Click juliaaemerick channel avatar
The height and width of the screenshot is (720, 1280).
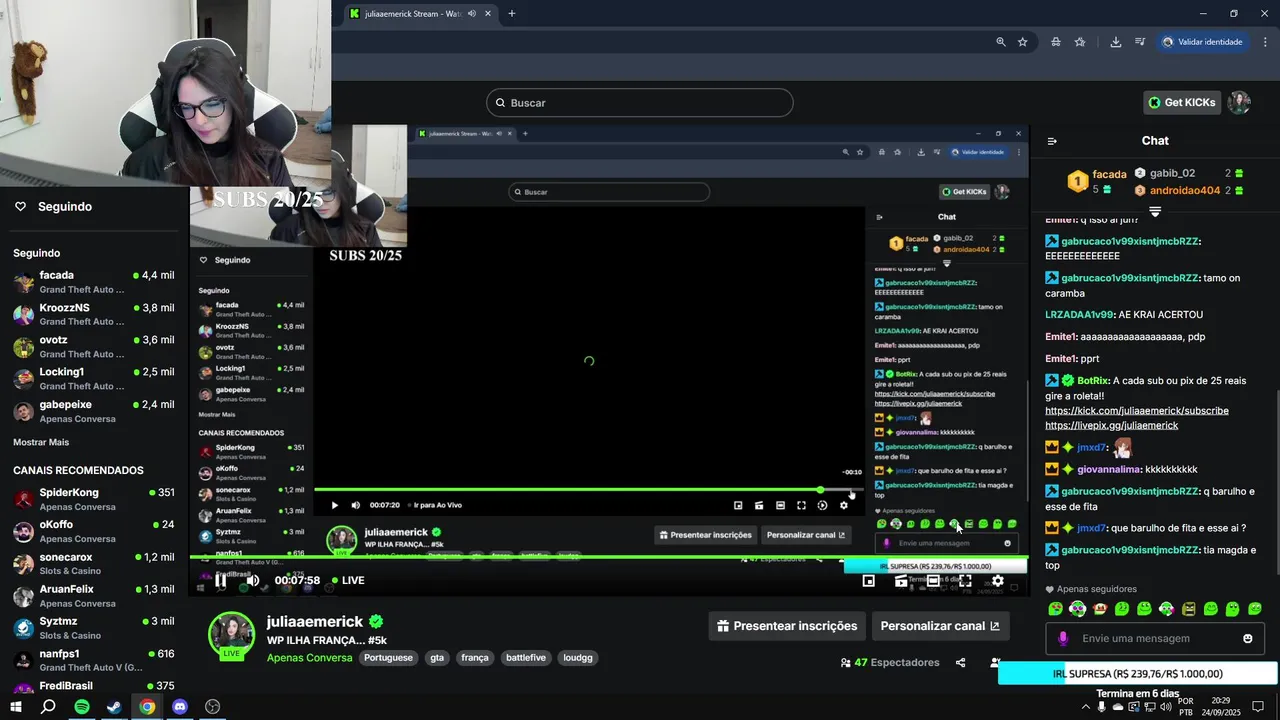pyautogui.click(x=231, y=636)
